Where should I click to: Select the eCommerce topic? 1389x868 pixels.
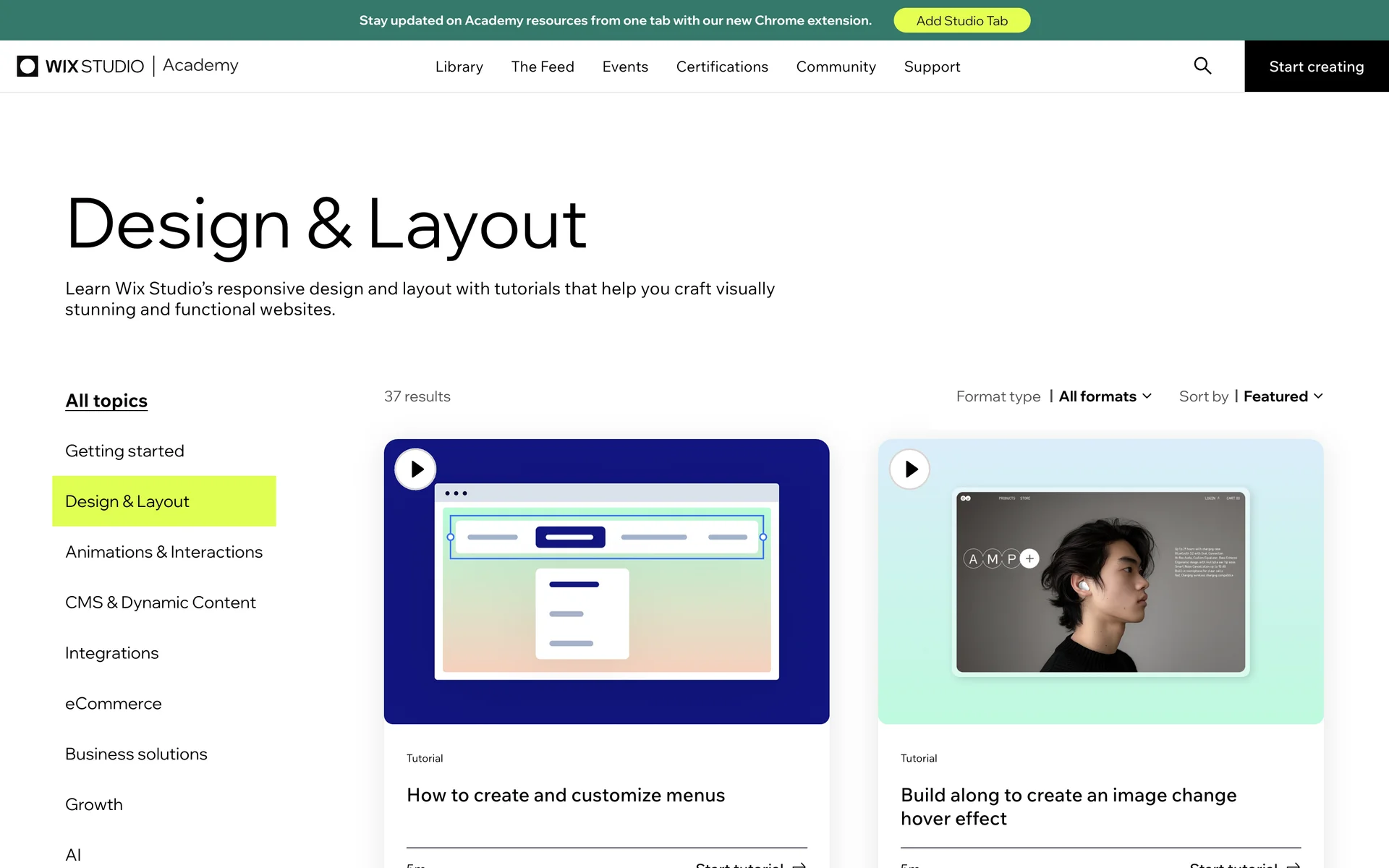click(113, 703)
